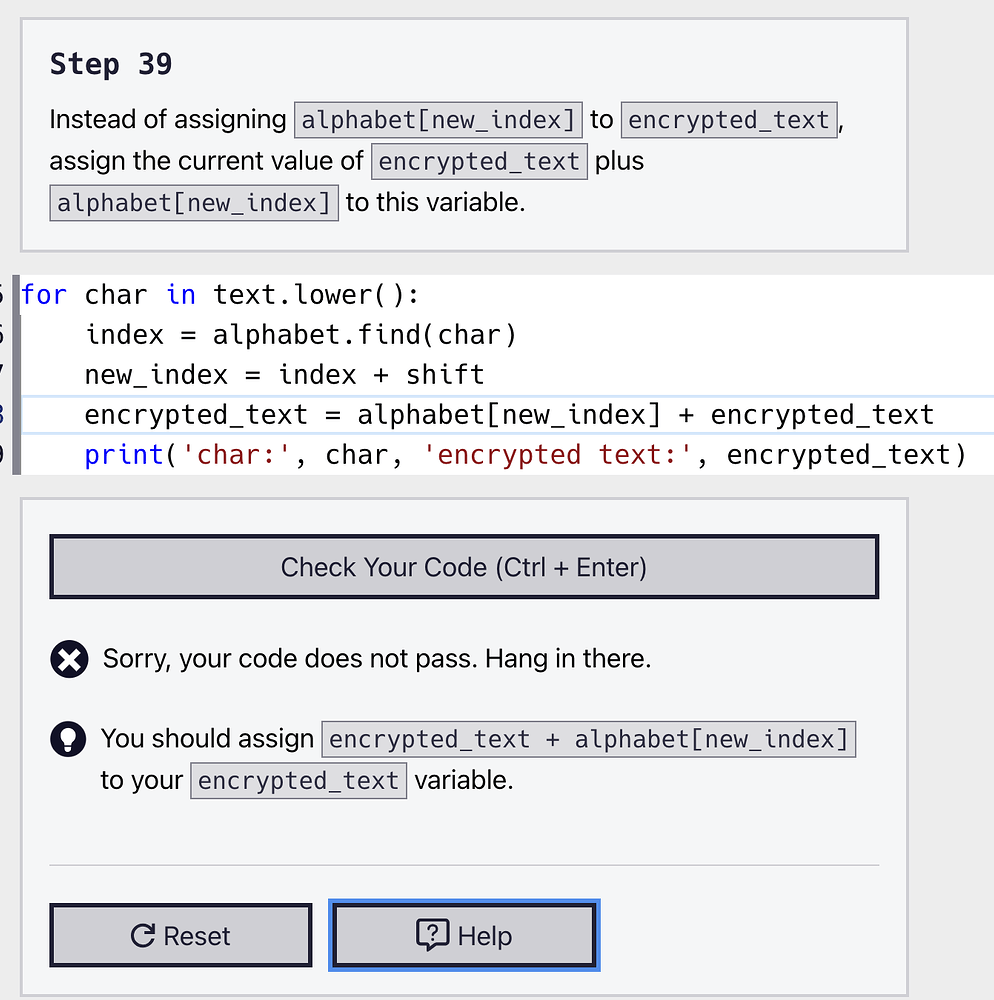The image size is (994, 1000).
Task: Click the lightbulb hint icon
Action: click(70, 739)
